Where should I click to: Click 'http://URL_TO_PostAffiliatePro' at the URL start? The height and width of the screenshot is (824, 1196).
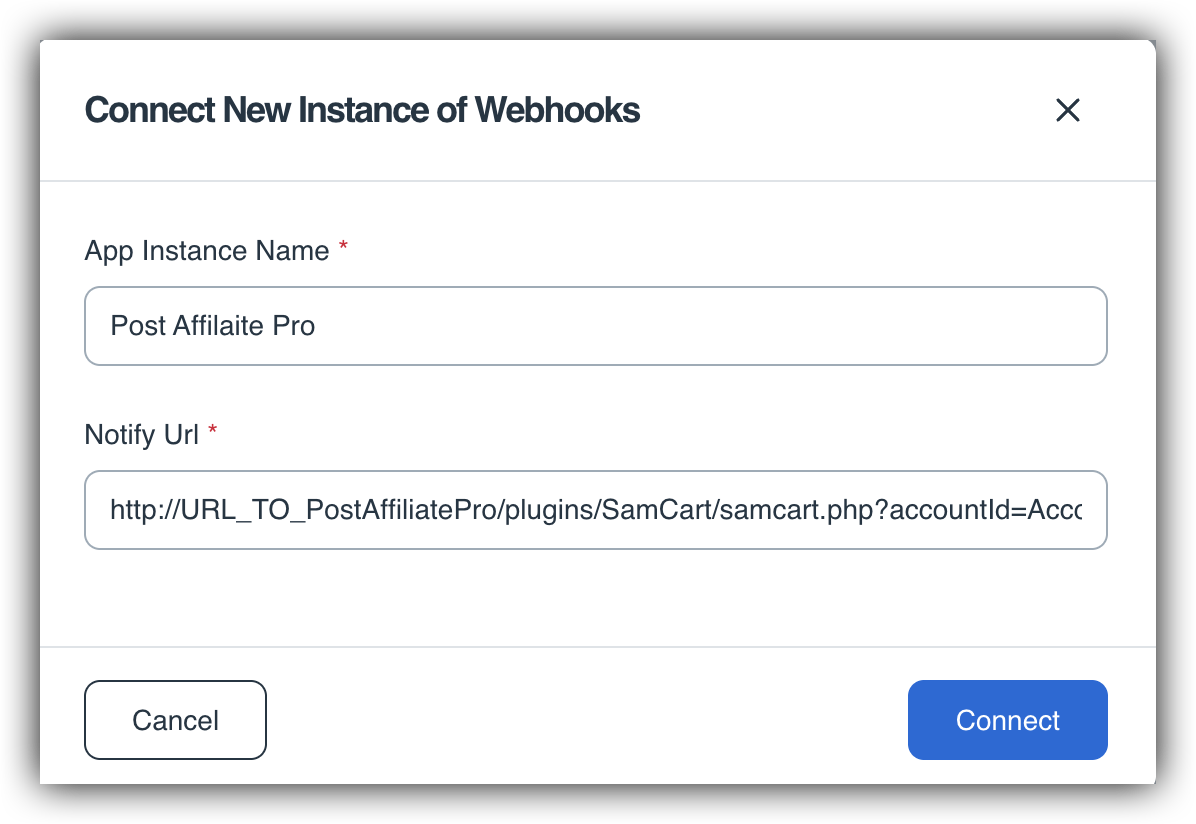click(x=300, y=511)
